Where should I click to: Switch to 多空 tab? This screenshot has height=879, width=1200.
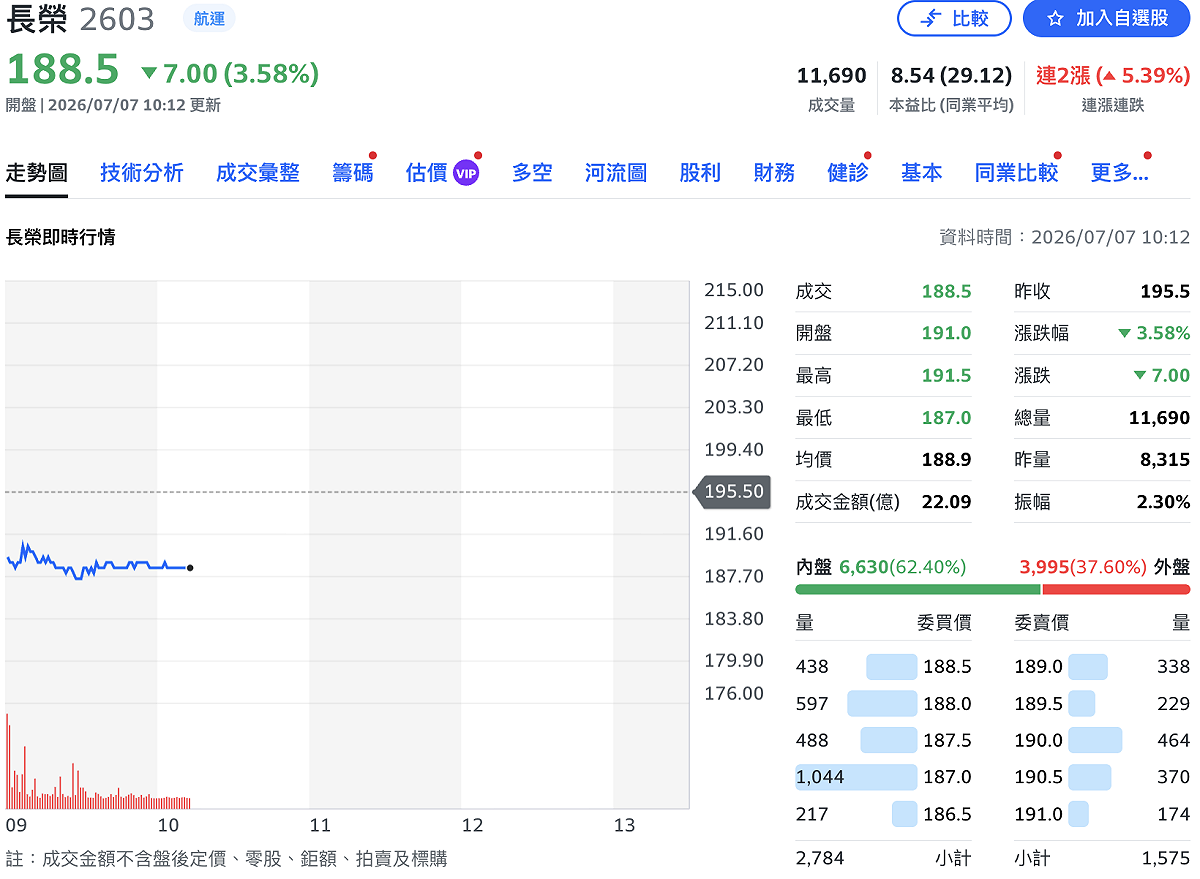coord(532,172)
